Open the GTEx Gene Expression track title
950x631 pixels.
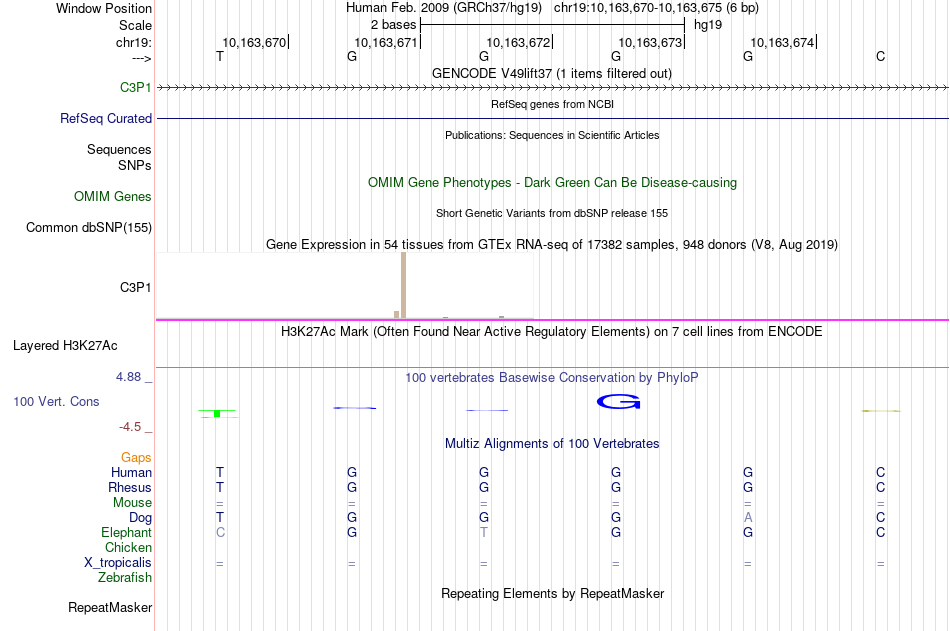[552, 244]
